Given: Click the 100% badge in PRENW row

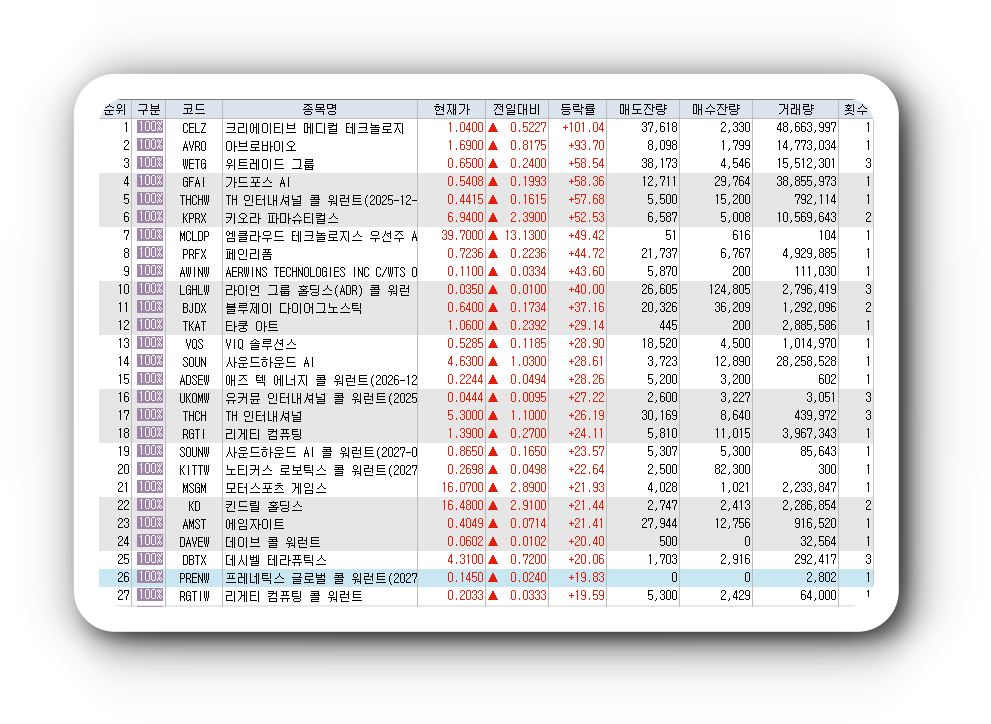Looking at the screenshot, I should tap(150, 577).
